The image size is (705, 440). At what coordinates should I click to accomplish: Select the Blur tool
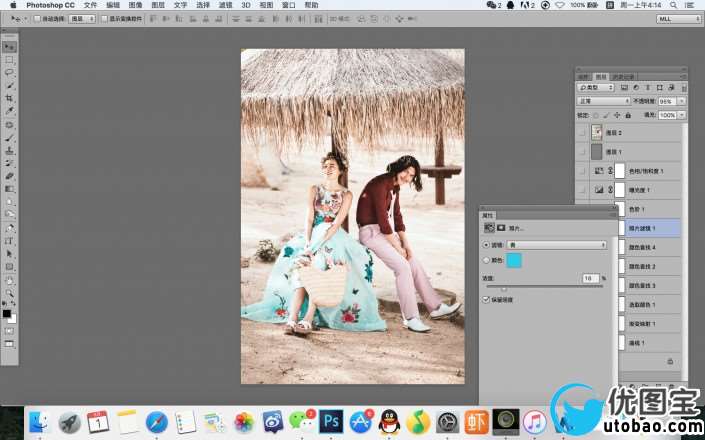(x=9, y=202)
